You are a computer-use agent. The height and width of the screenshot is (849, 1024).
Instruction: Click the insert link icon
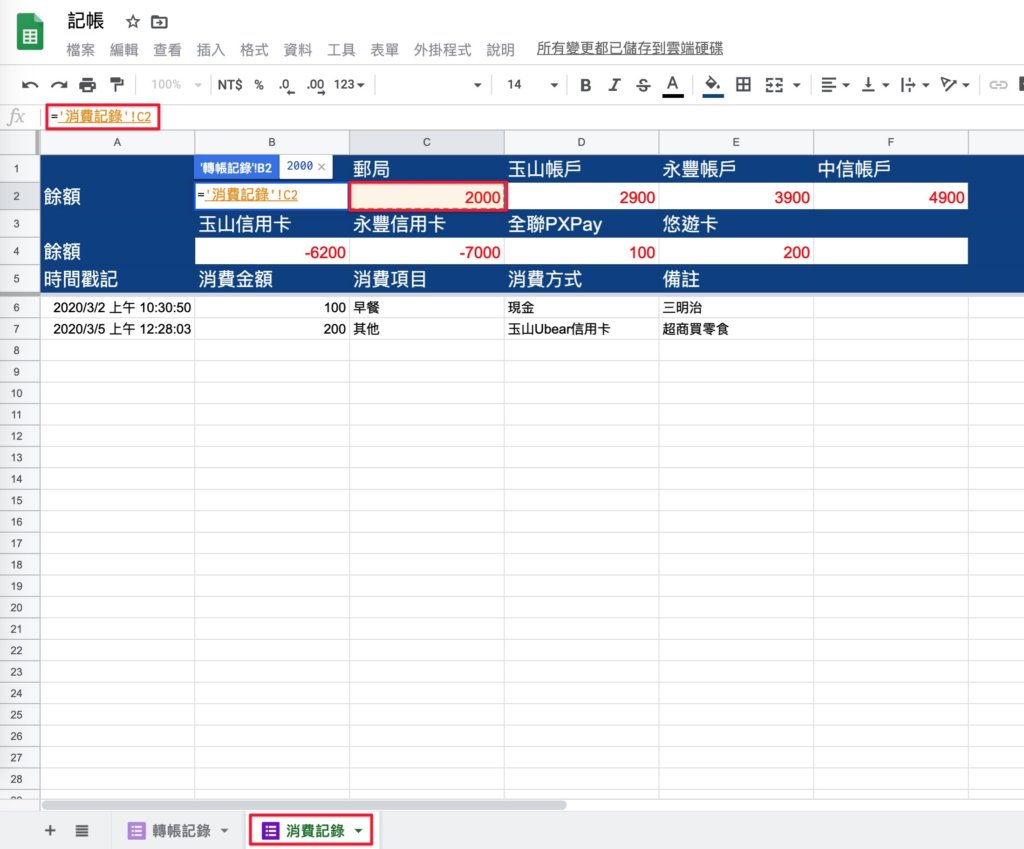(998, 85)
